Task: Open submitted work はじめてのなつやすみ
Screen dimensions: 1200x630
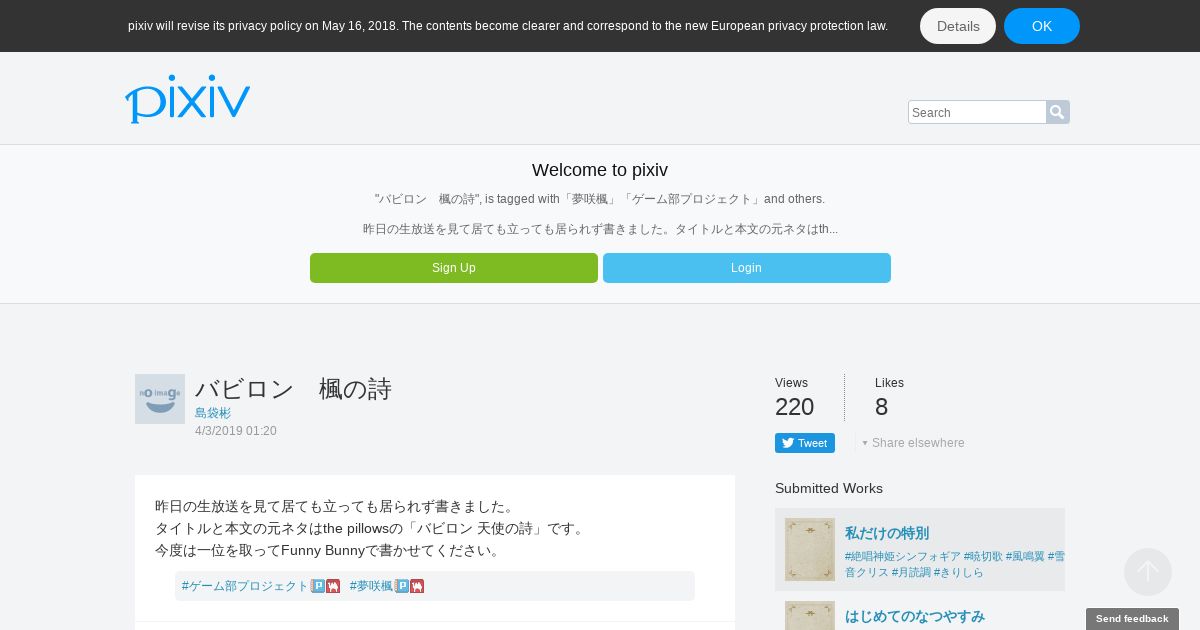Action: click(x=915, y=616)
